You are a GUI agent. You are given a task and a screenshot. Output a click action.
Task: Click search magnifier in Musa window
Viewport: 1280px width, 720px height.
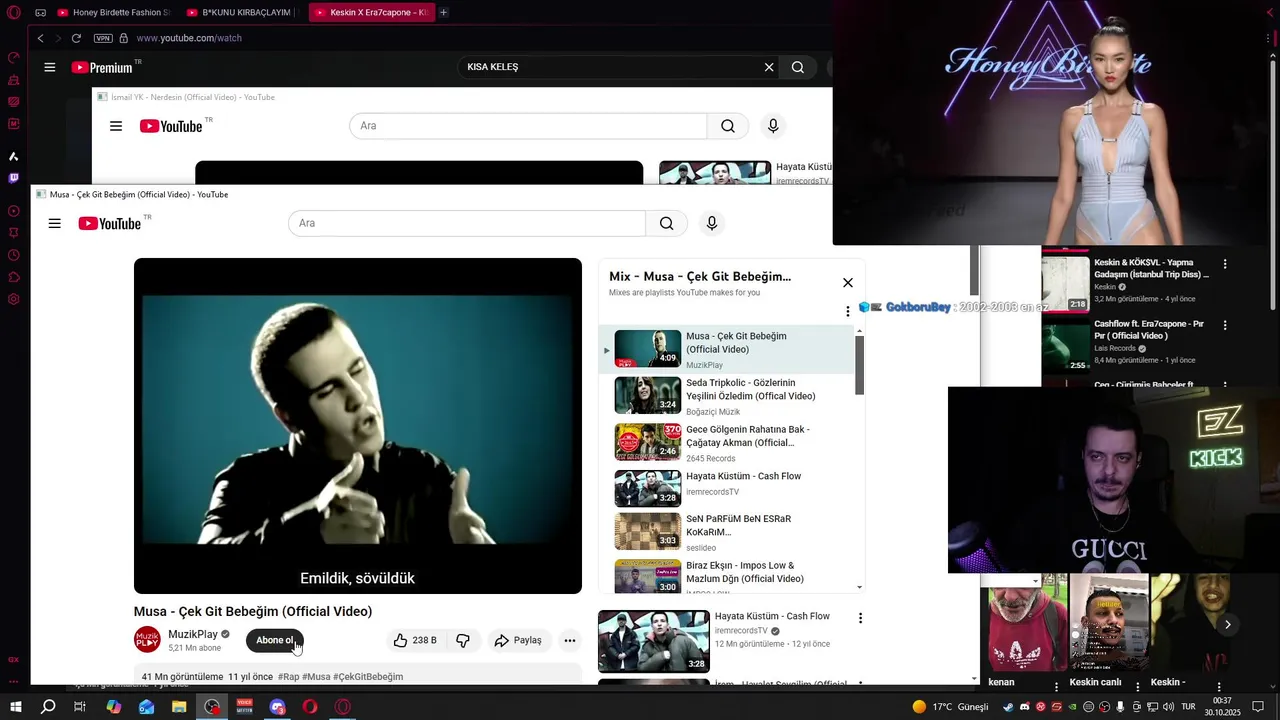click(666, 223)
